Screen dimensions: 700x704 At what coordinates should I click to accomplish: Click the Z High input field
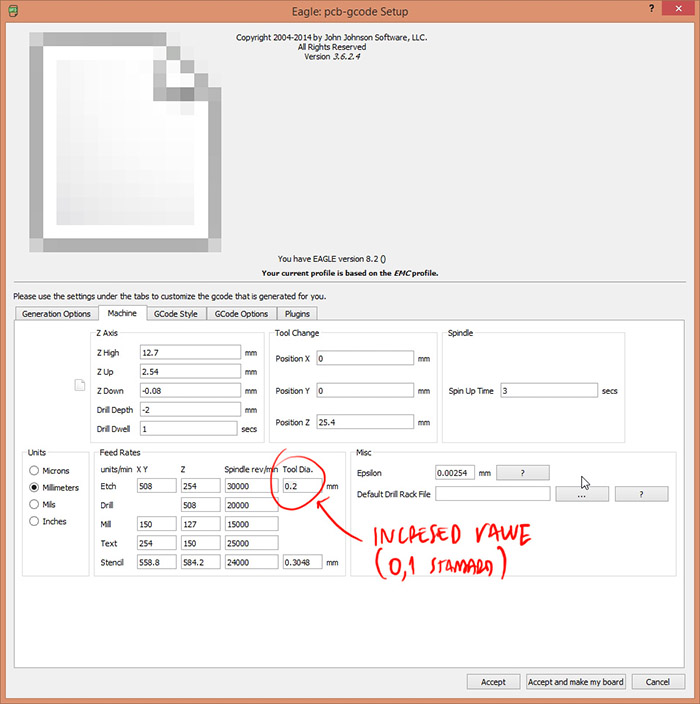[190, 352]
